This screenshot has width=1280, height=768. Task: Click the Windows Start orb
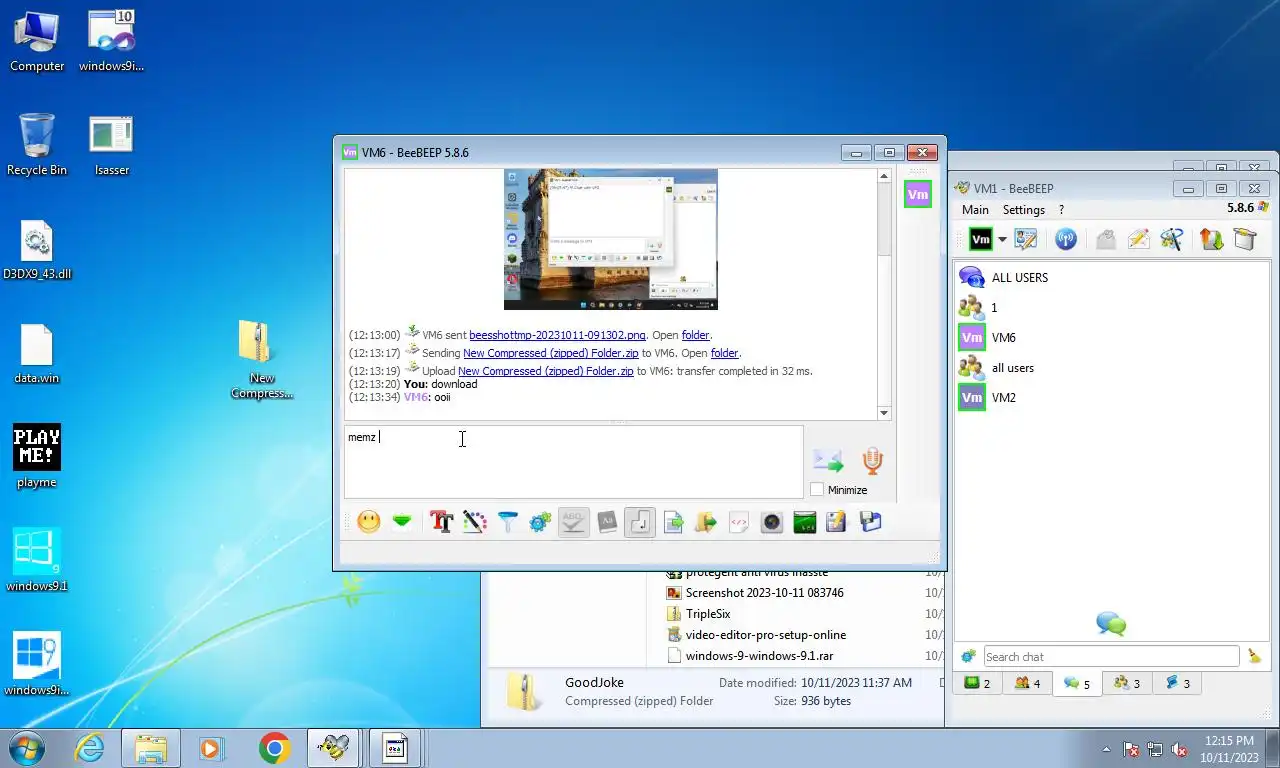pos(26,748)
